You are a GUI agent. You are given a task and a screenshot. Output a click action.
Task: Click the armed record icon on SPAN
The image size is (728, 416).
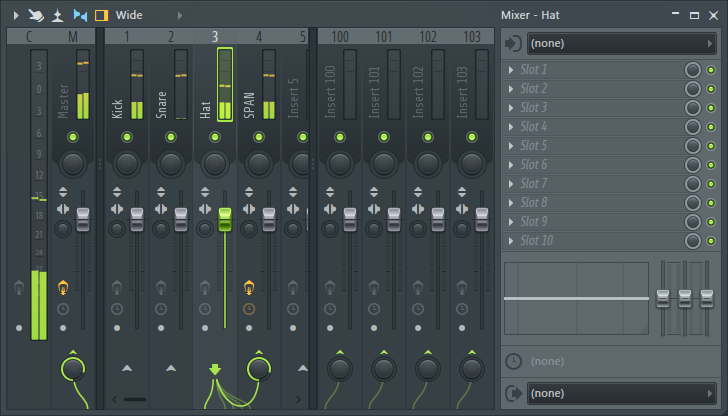pos(249,288)
